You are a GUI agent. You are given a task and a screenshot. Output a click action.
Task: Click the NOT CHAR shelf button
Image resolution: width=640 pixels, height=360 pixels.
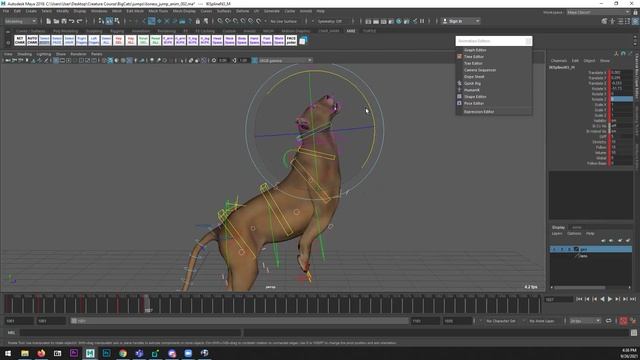20,40
